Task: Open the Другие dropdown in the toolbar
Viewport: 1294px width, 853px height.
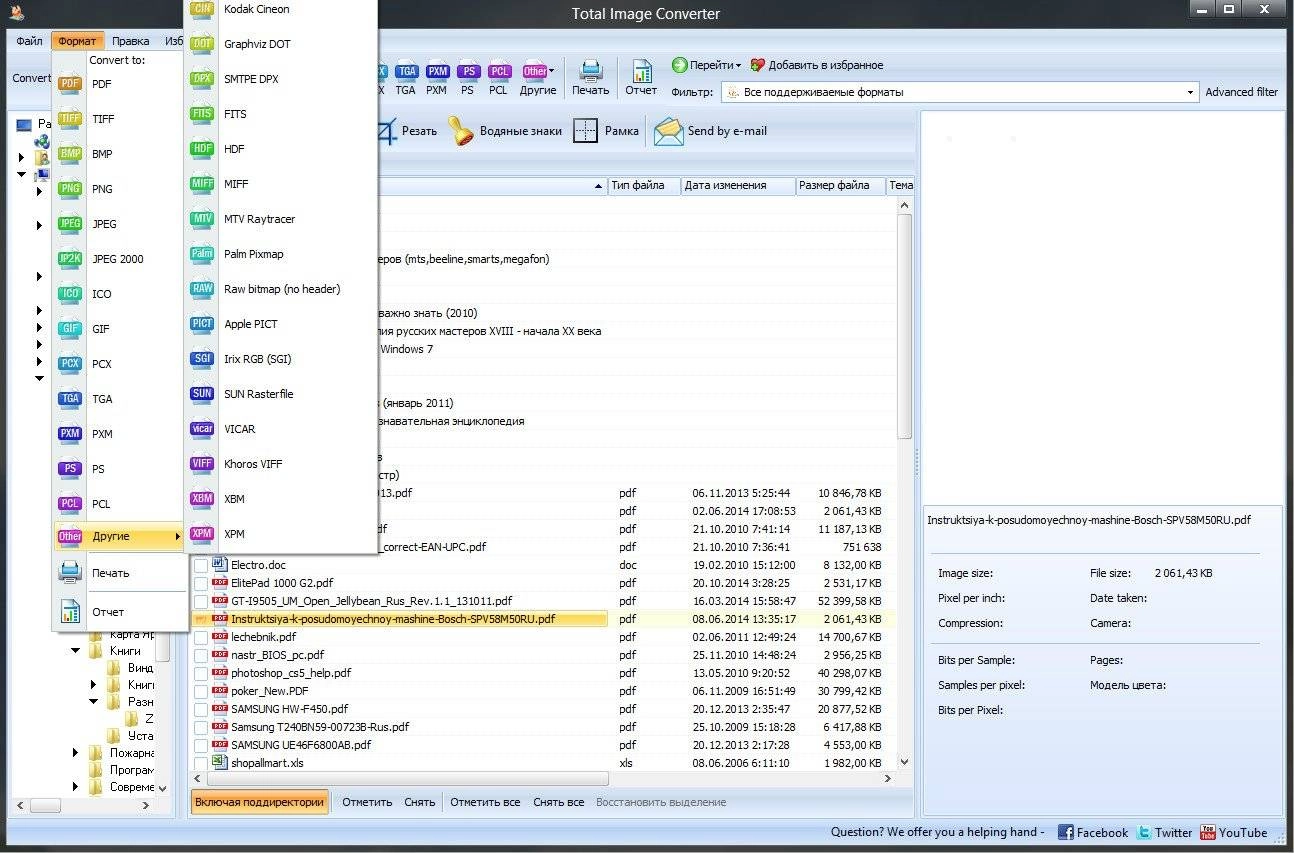Action: pyautogui.click(x=538, y=80)
